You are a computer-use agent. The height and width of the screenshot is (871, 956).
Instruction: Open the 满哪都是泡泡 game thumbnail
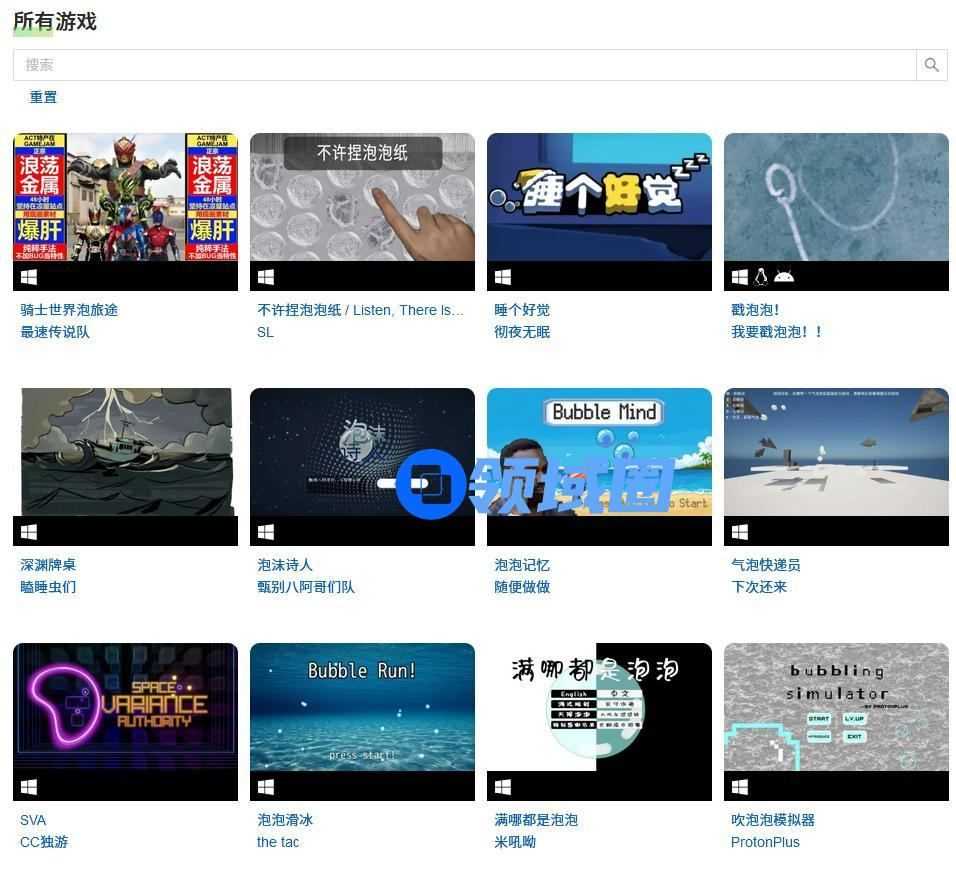tap(599, 707)
